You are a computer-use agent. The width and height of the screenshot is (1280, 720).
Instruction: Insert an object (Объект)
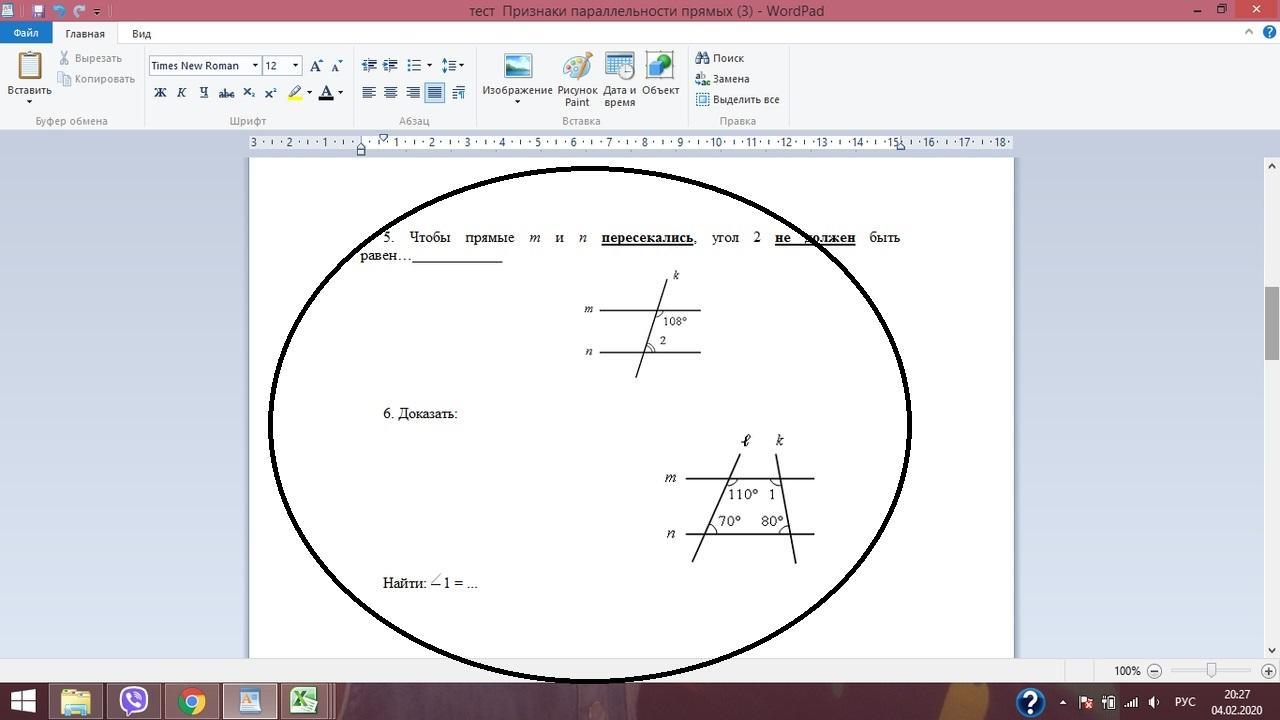[x=660, y=74]
